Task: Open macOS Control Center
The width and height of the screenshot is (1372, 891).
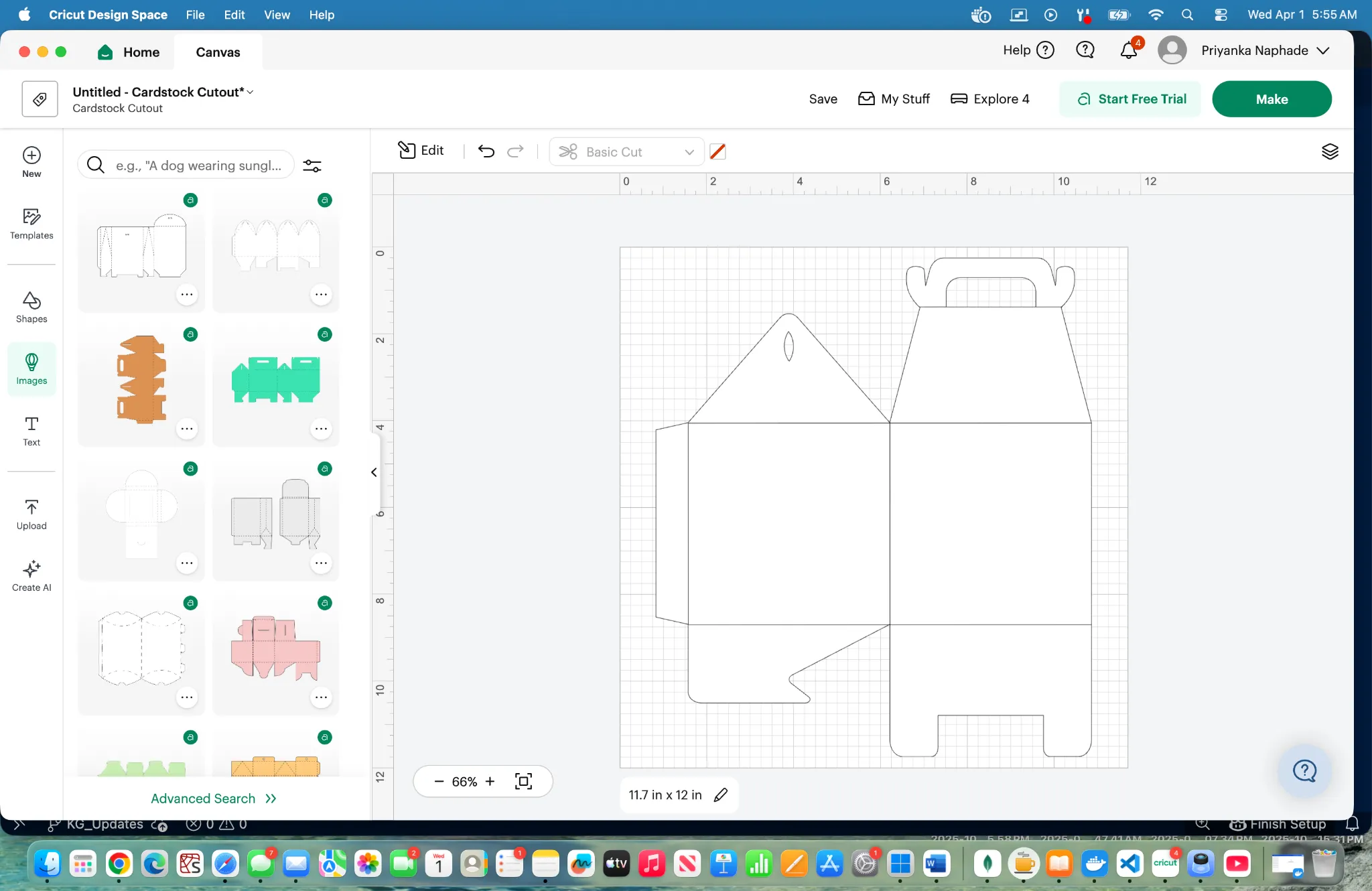Action: tap(1221, 15)
